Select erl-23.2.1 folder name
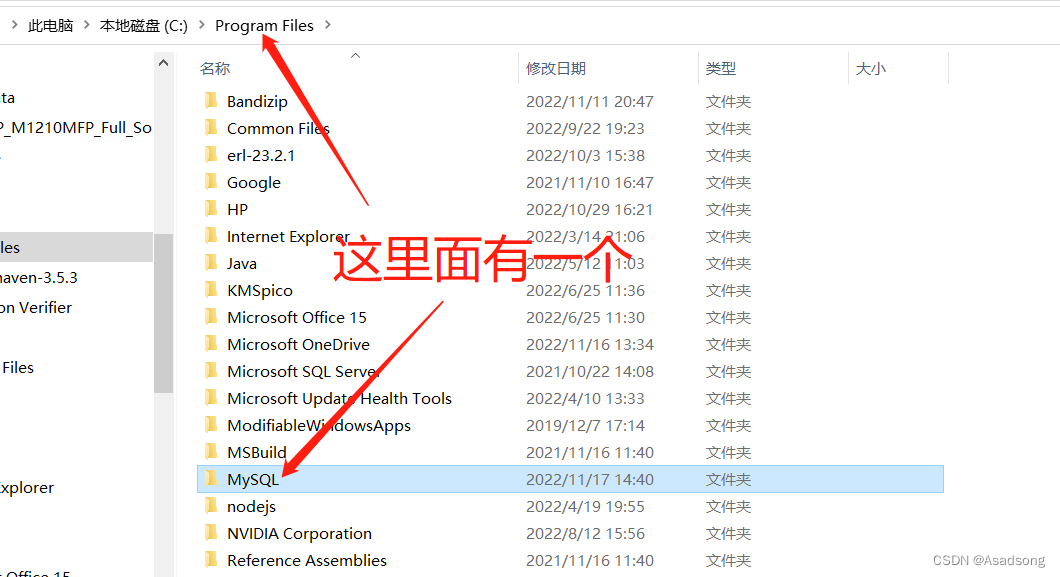 (x=261, y=155)
